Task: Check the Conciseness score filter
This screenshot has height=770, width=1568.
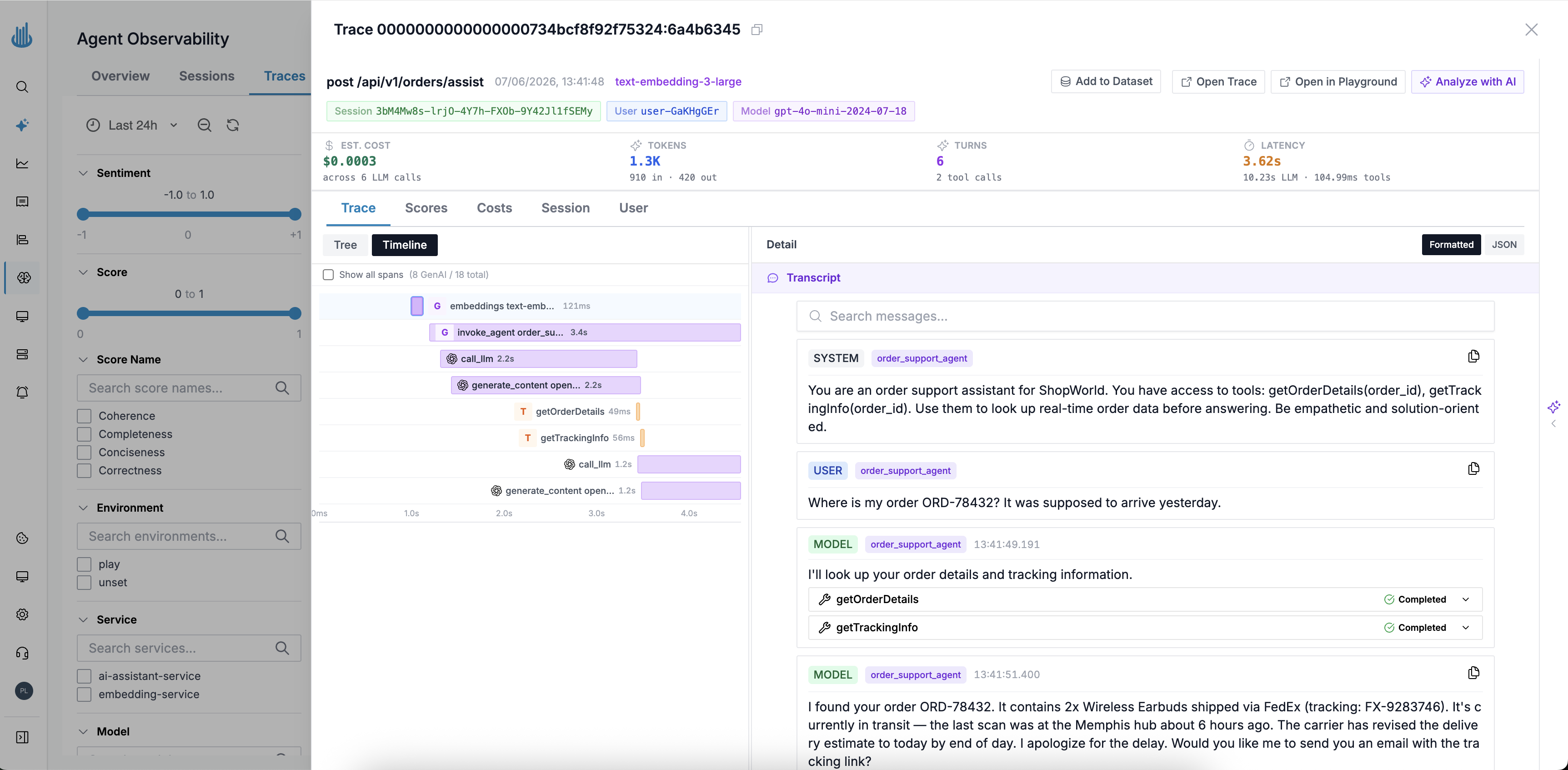Action: point(84,453)
